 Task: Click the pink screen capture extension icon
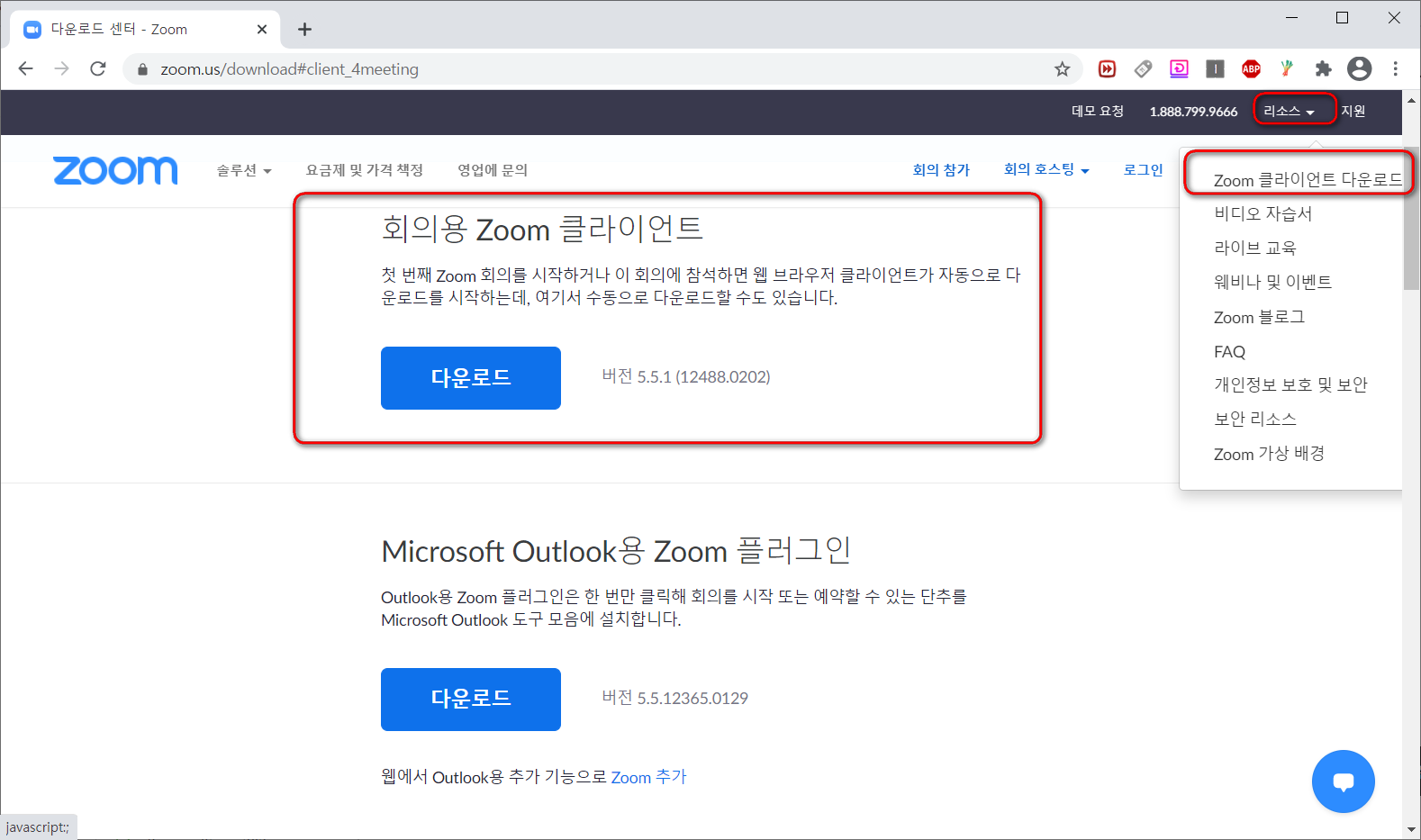1180,68
